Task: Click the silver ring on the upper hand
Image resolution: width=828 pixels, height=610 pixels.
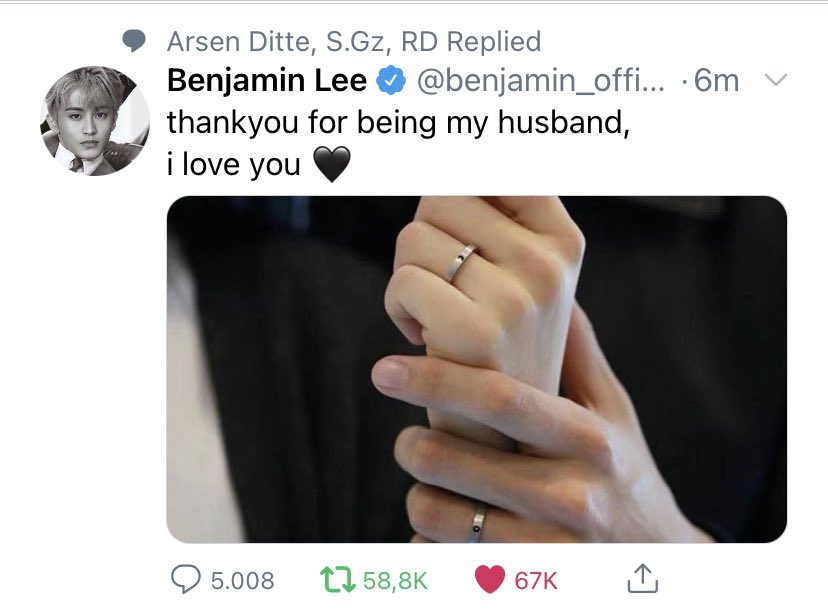Action: [459, 262]
